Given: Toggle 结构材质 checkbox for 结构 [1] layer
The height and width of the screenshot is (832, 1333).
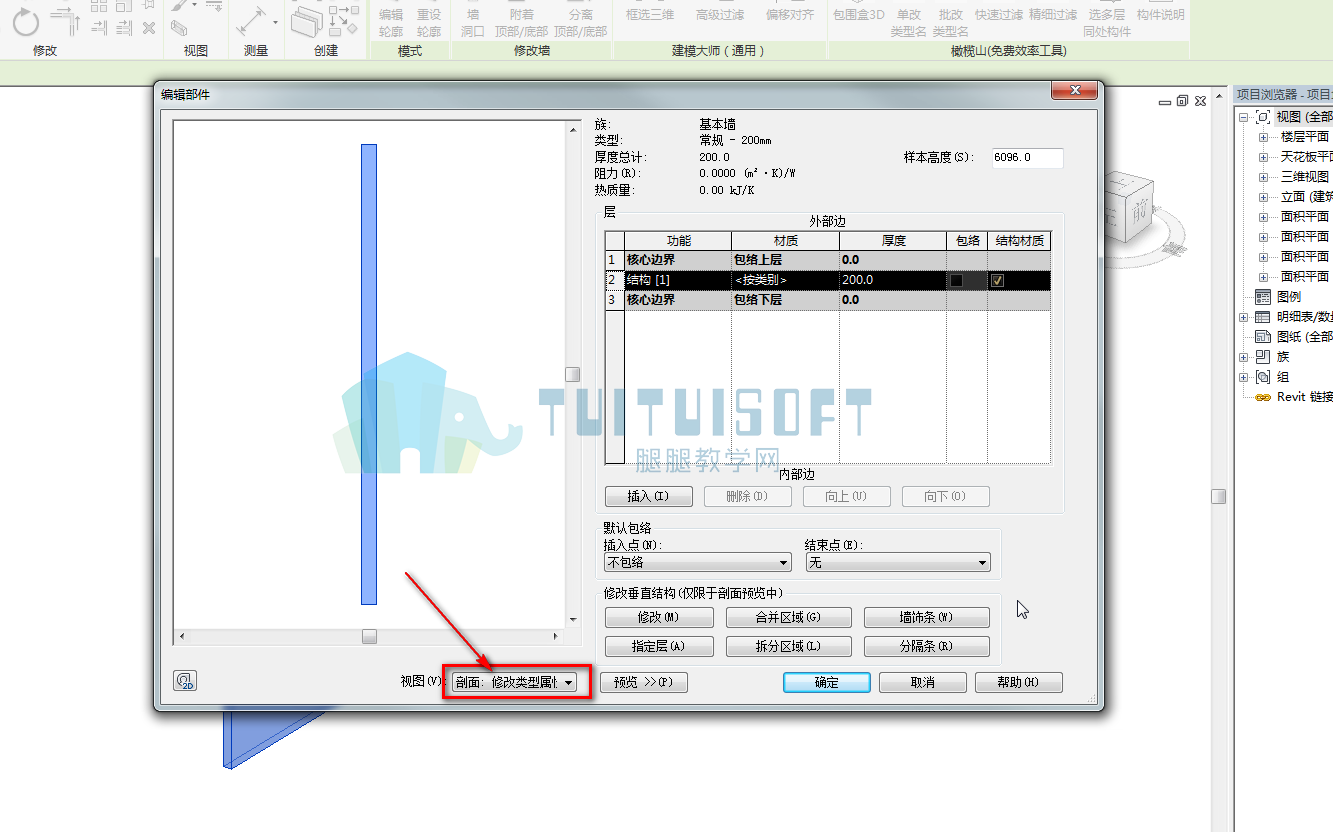Looking at the screenshot, I should [x=997, y=281].
